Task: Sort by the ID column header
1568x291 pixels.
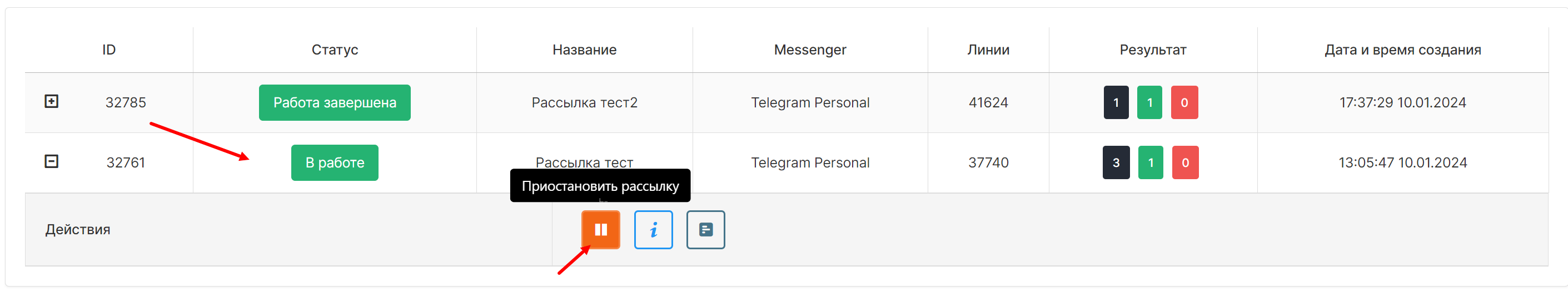Action: tap(109, 50)
